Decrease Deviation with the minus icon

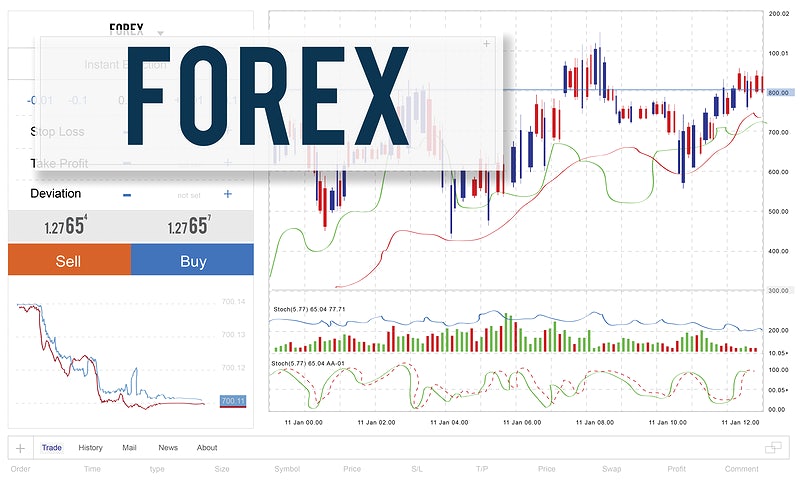coord(127,195)
